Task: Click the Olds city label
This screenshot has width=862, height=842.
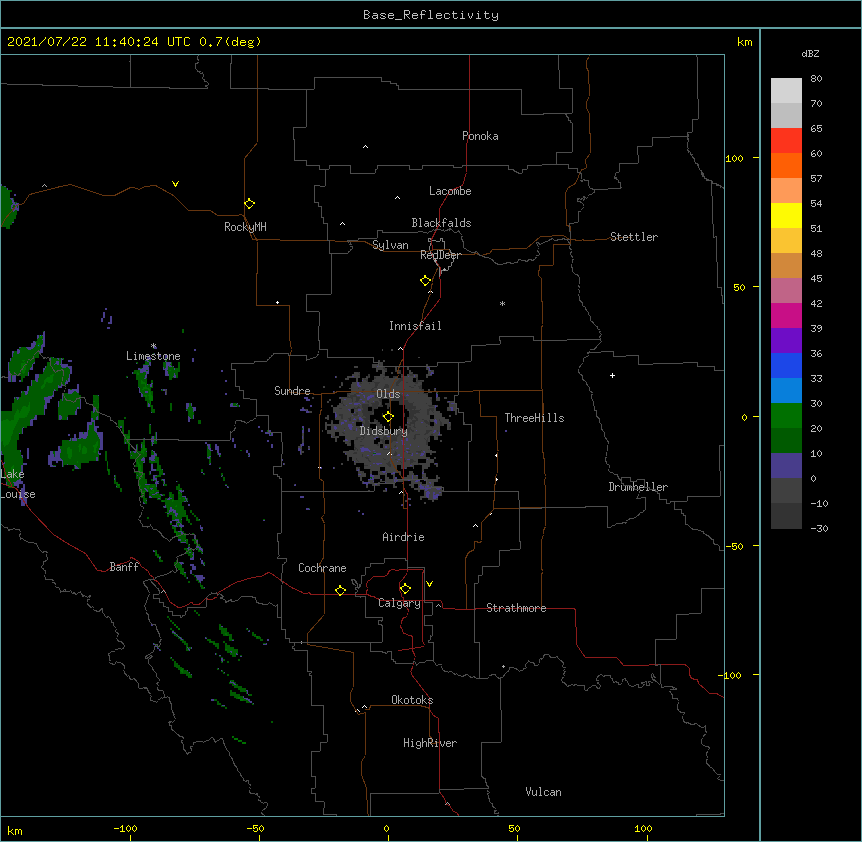Action: [388, 394]
